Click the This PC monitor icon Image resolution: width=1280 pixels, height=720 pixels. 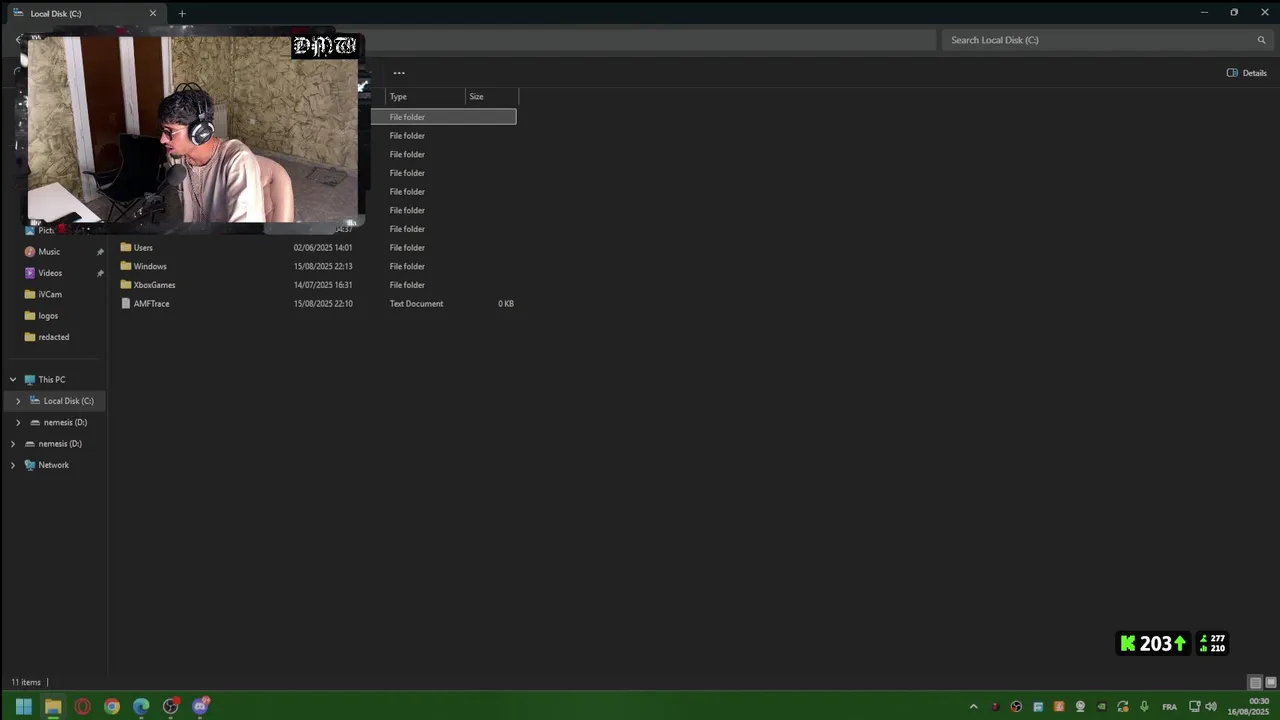point(30,380)
